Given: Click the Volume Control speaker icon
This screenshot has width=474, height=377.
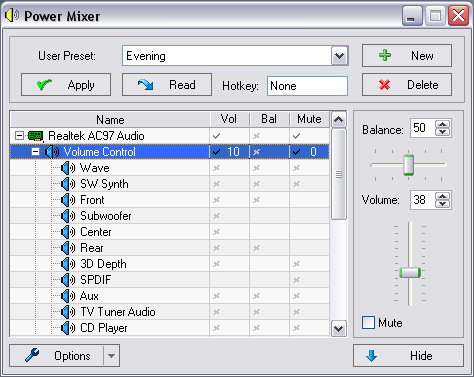Looking at the screenshot, I should coord(52,152).
